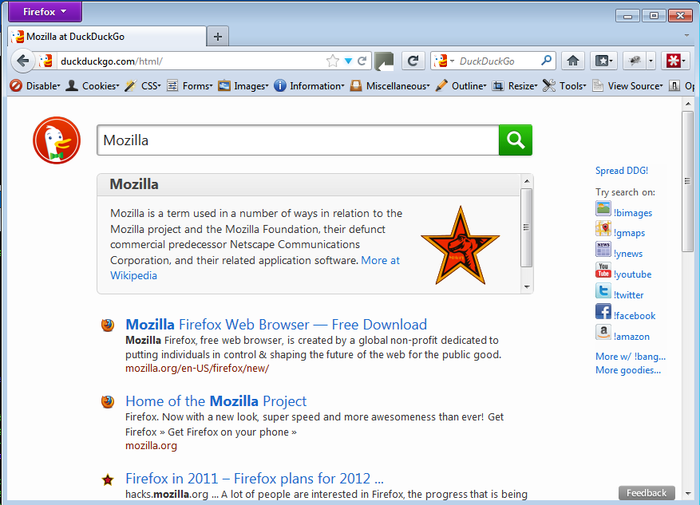
Task: Bookmark page with the star icon
Action: (332, 61)
